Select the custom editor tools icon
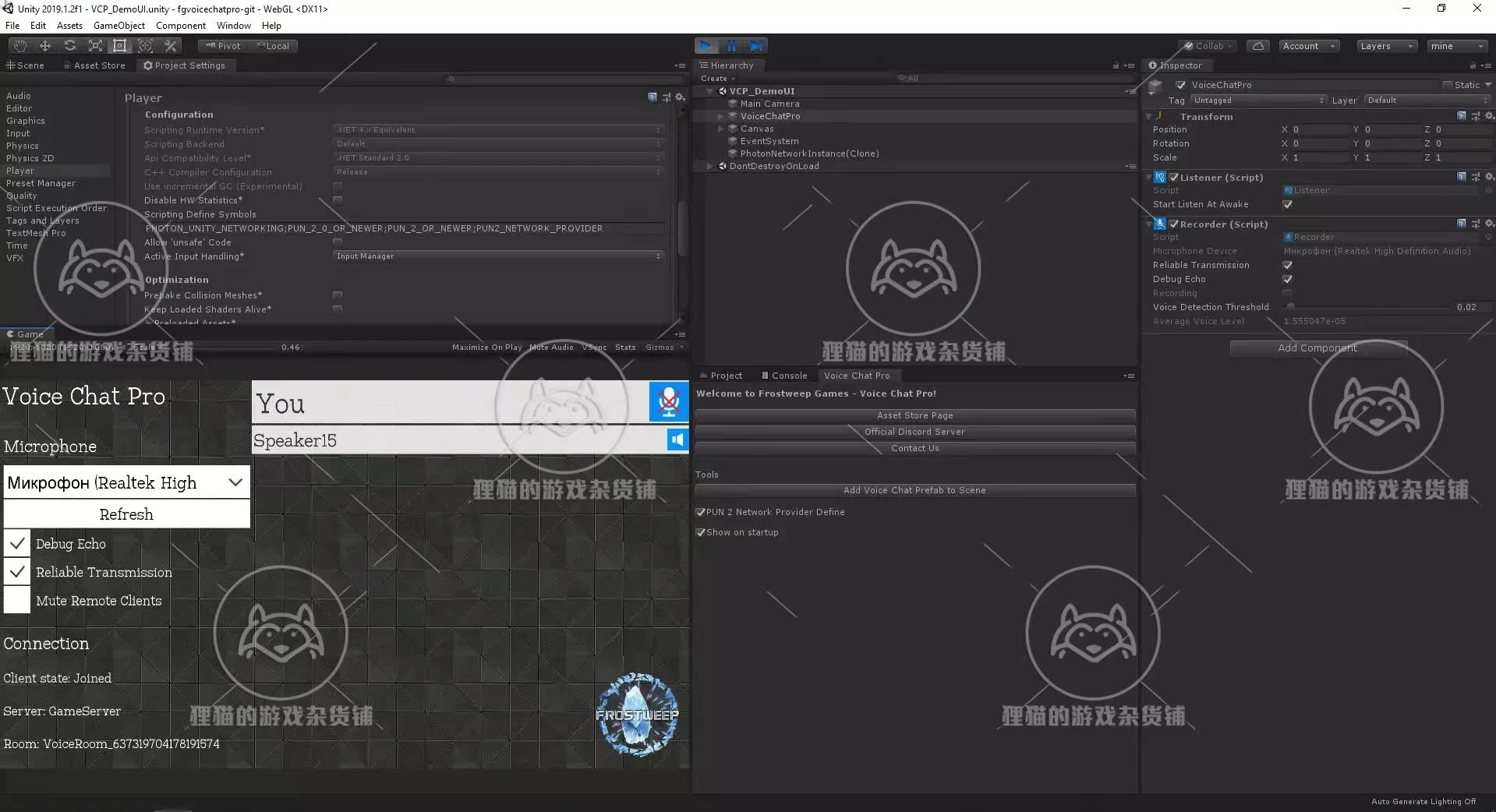Image resolution: width=1496 pixels, height=812 pixels. [x=171, y=46]
